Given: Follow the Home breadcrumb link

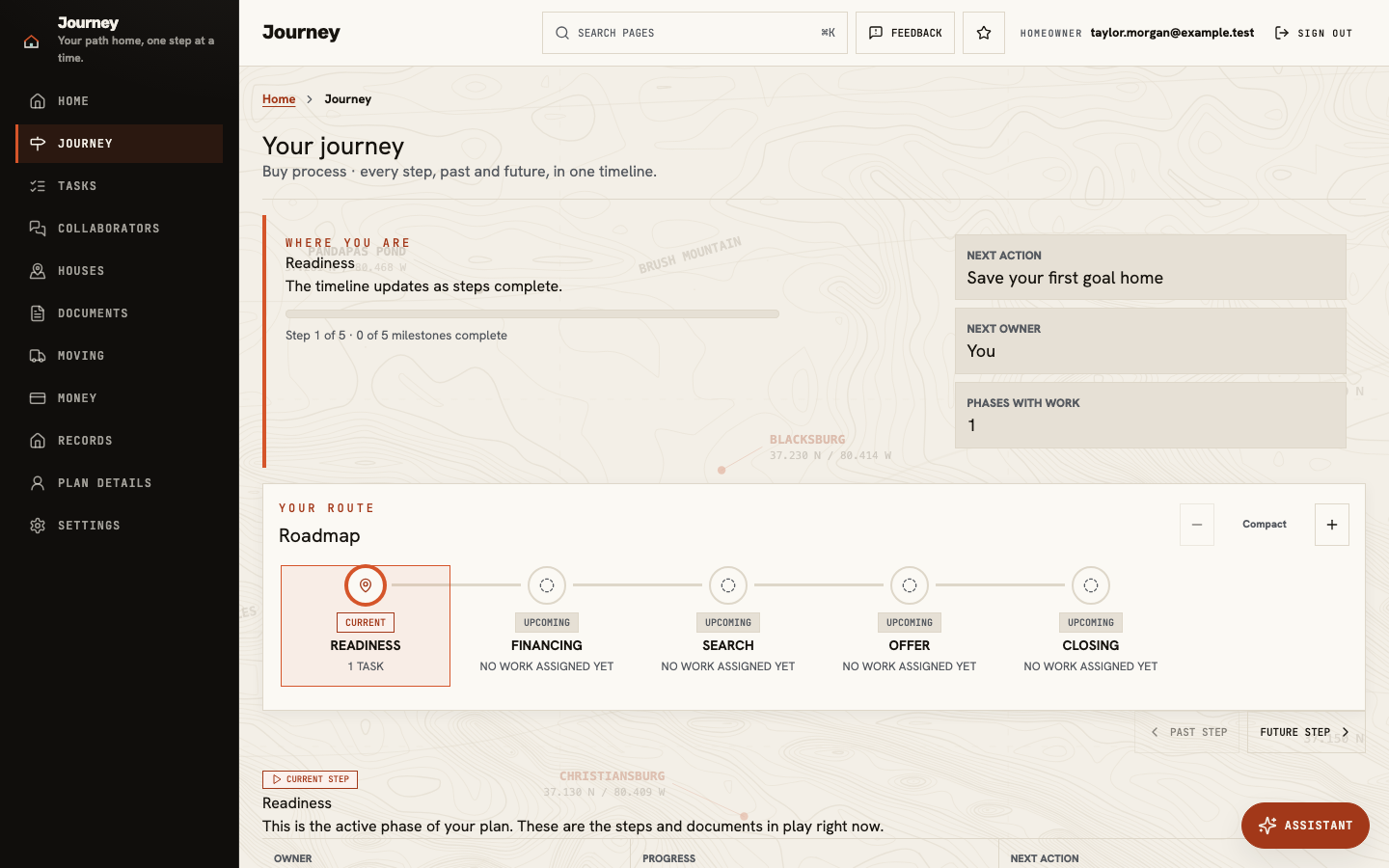Looking at the screenshot, I should point(279,99).
